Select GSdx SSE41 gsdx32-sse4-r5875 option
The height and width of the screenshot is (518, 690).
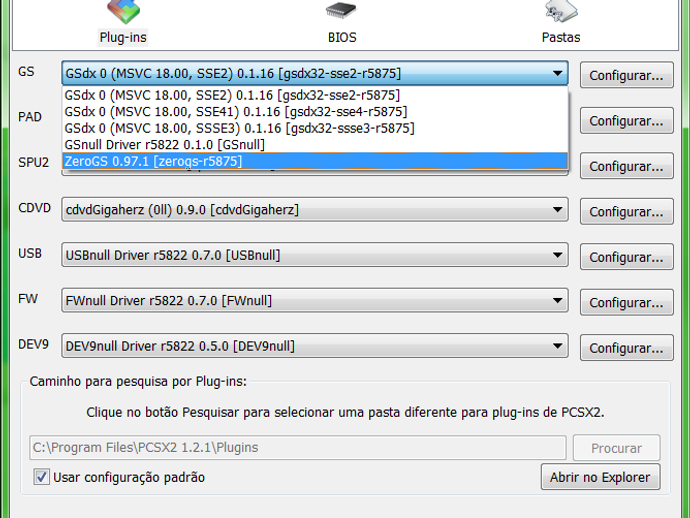click(315, 112)
